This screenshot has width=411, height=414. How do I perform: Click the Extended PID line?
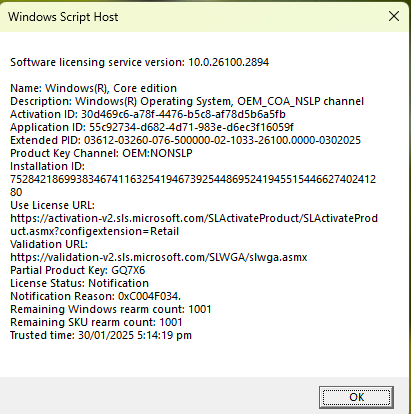point(186,140)
